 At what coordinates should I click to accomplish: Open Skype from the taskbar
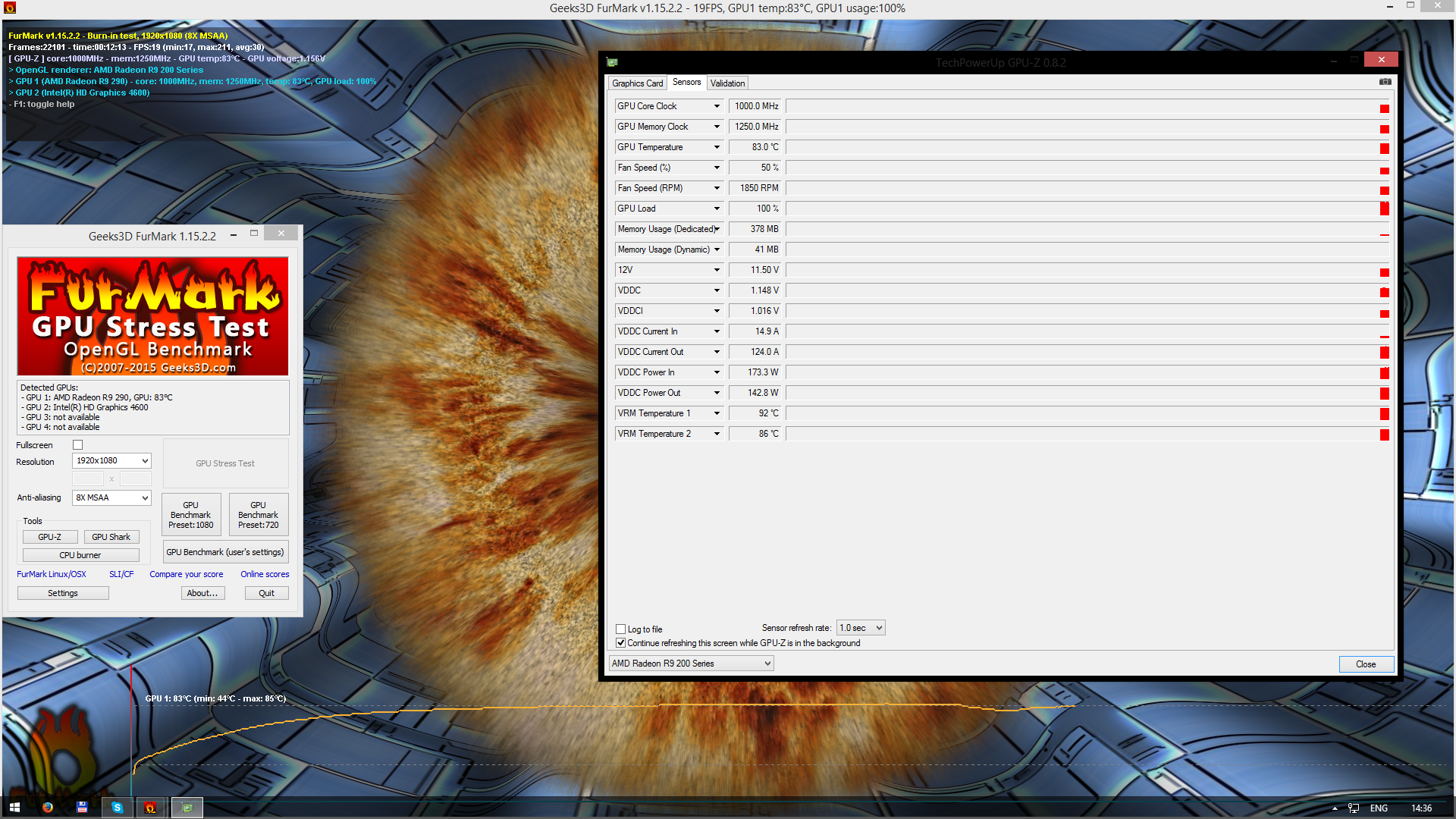click(117, 808)
